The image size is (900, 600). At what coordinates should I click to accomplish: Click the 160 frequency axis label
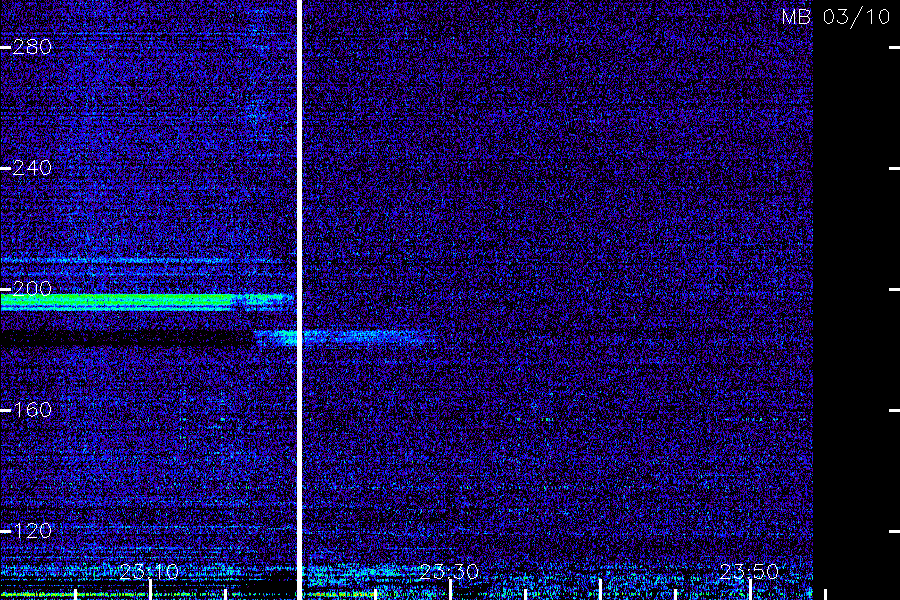click(x=32, y=409)
